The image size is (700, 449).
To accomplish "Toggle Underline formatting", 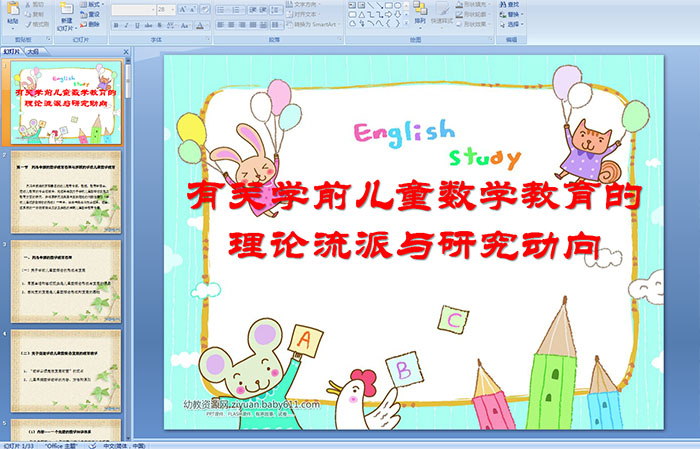I will (x=137, y=25).
